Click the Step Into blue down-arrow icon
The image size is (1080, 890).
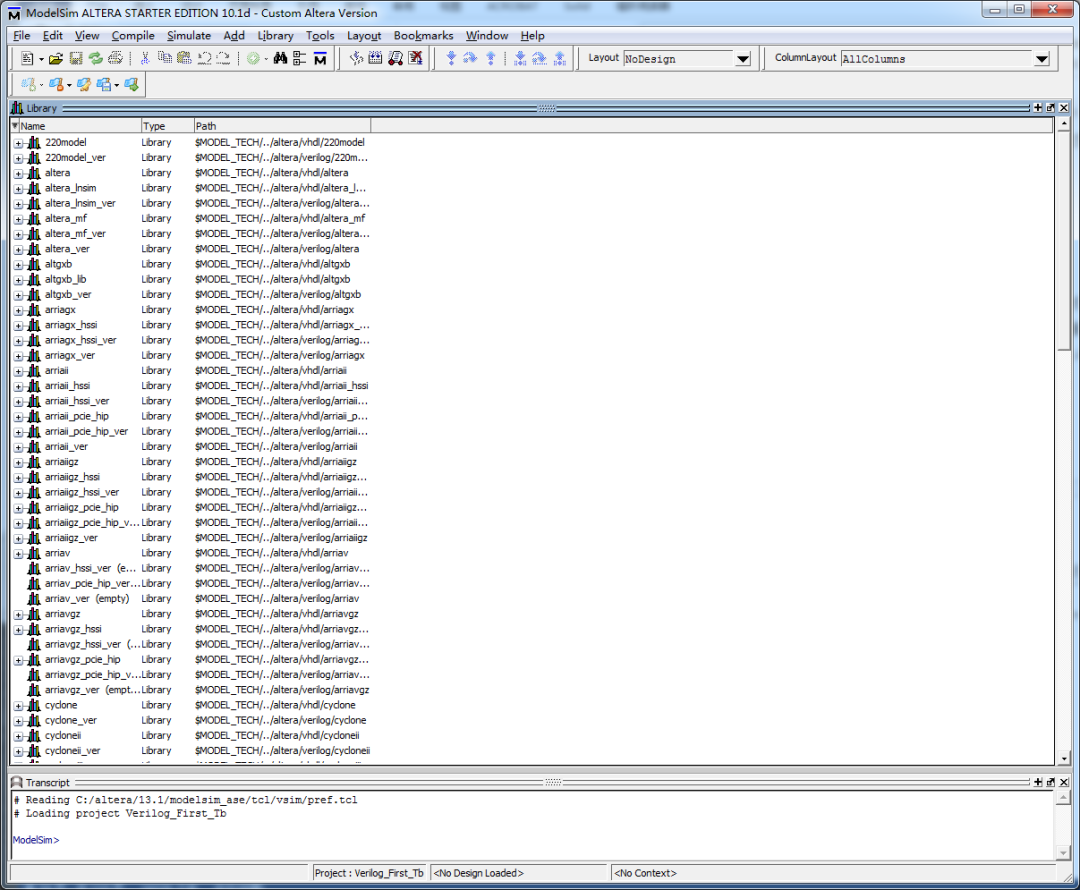click(451, 59)
